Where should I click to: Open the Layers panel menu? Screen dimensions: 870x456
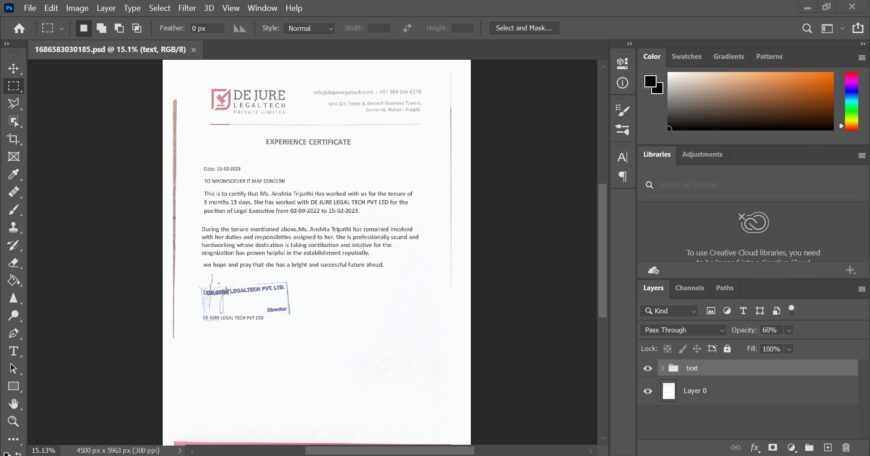pyautogui.click(x=862, y=289)
